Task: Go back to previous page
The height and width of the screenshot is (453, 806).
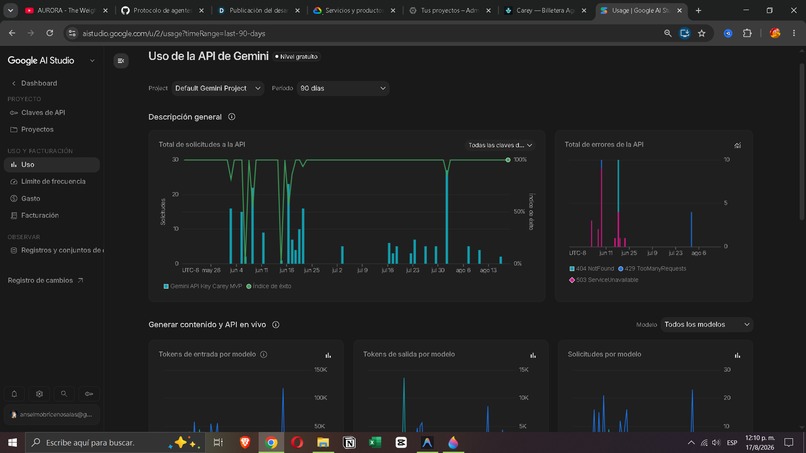Action: coord(12,33)
